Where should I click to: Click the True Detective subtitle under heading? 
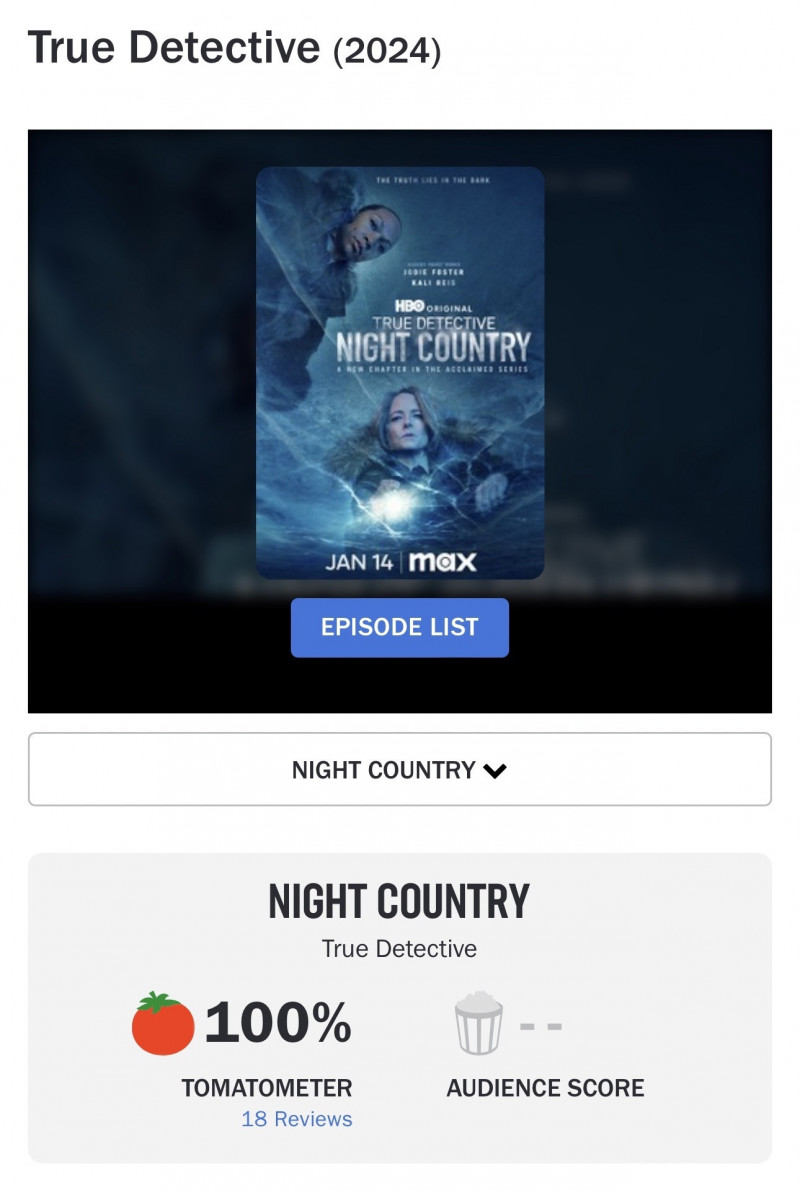(x=399, y=949)
